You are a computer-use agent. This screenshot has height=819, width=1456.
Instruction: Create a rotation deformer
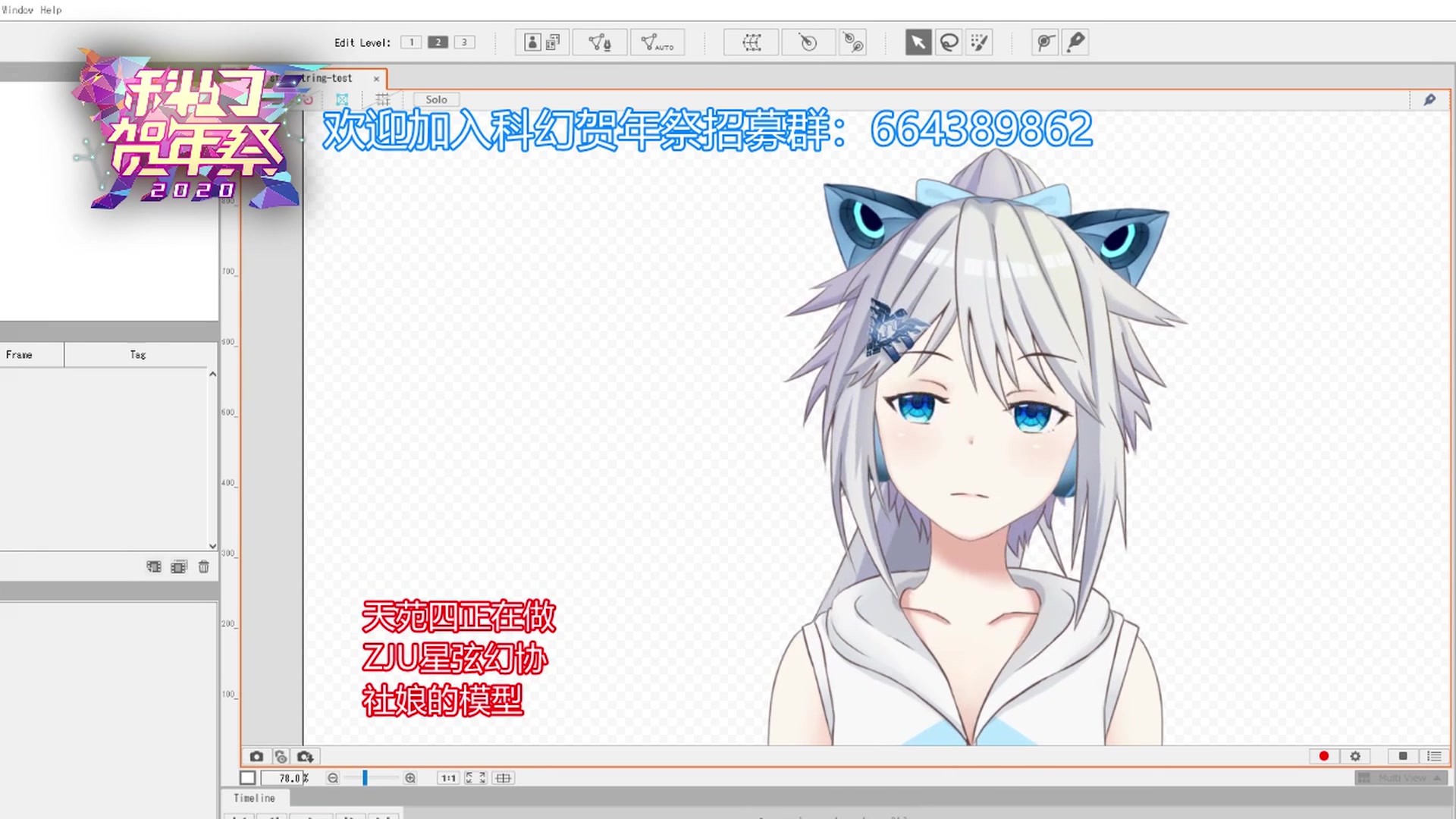[808, 42]
